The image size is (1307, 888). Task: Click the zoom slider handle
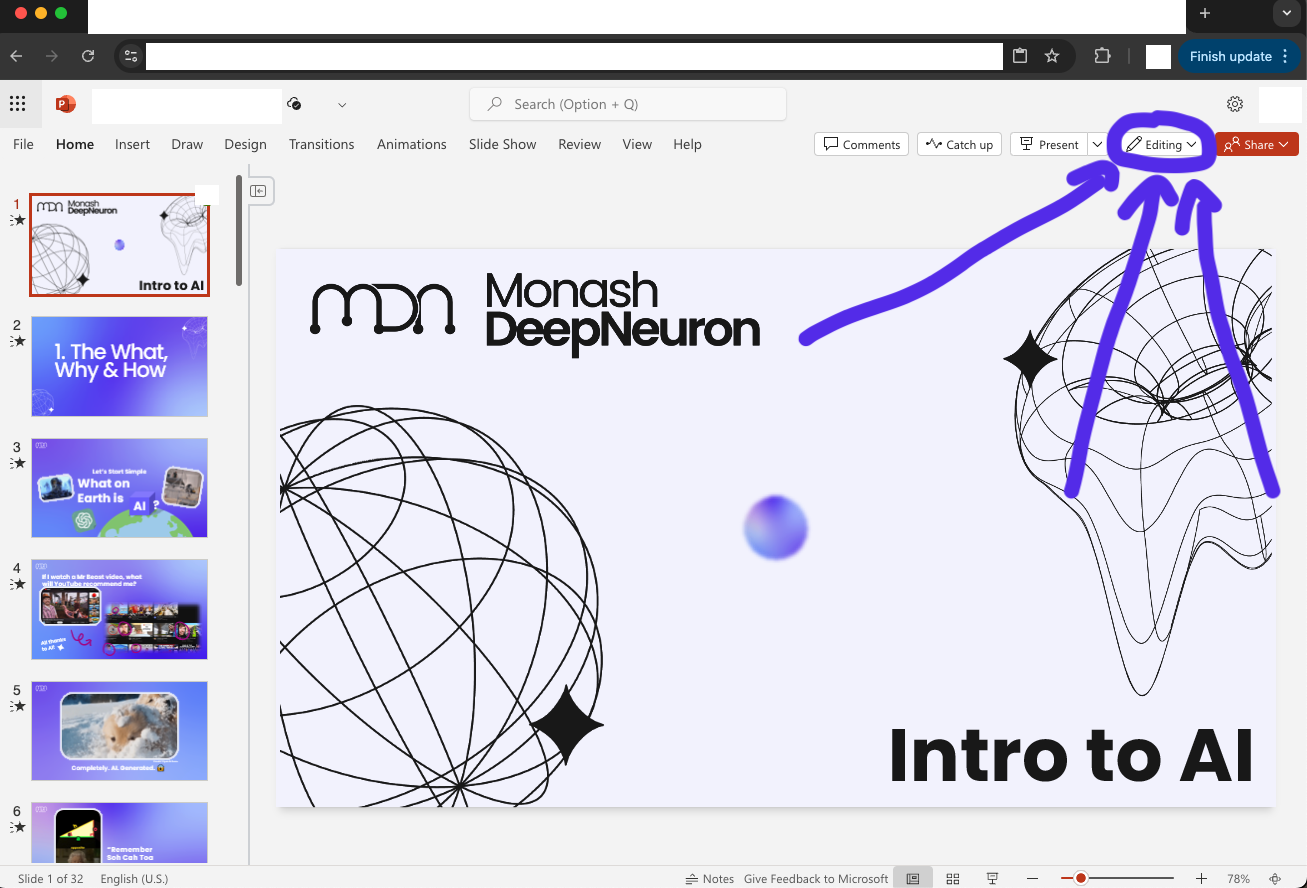click(1081, 879)
